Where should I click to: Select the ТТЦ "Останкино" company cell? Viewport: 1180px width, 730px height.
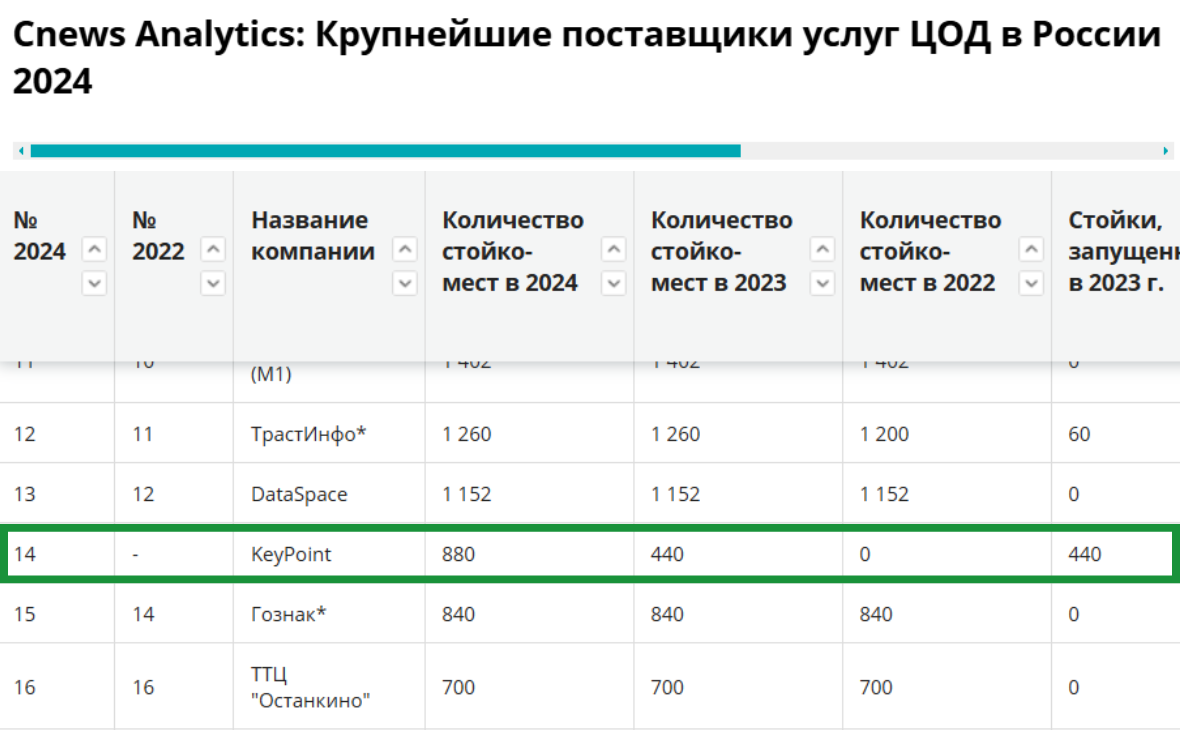(310, 687)
